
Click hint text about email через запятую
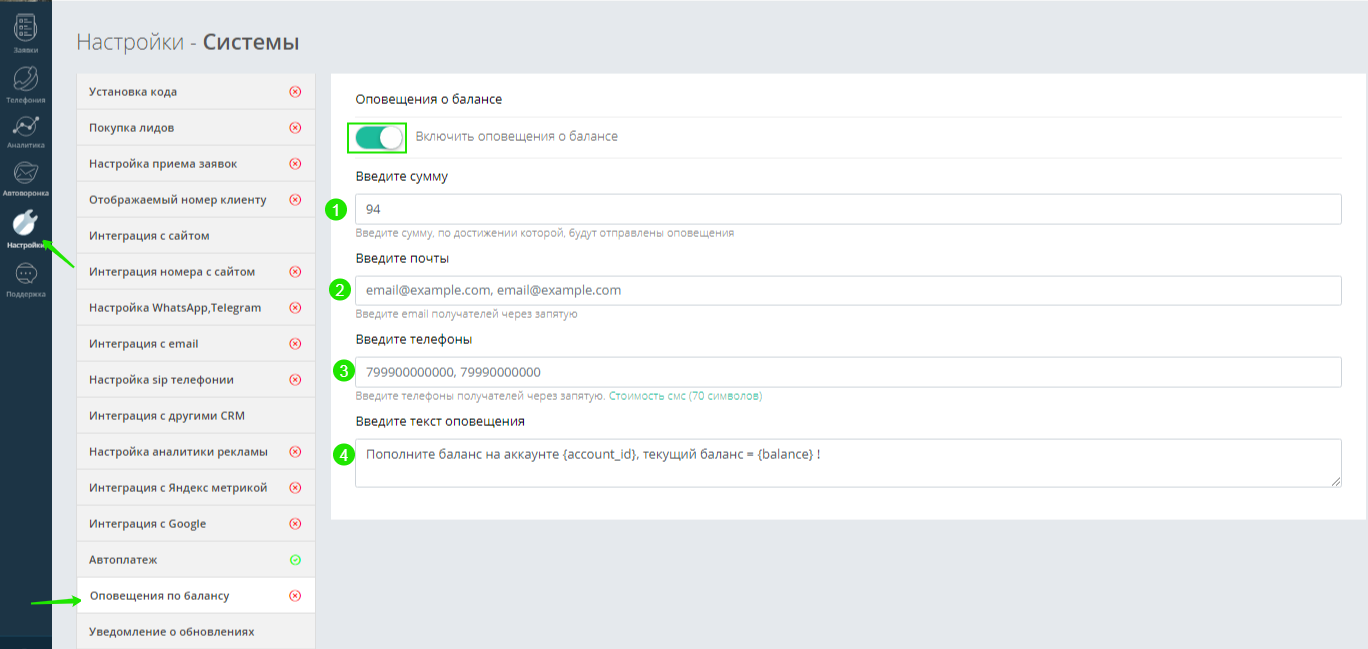pos(466,314)
